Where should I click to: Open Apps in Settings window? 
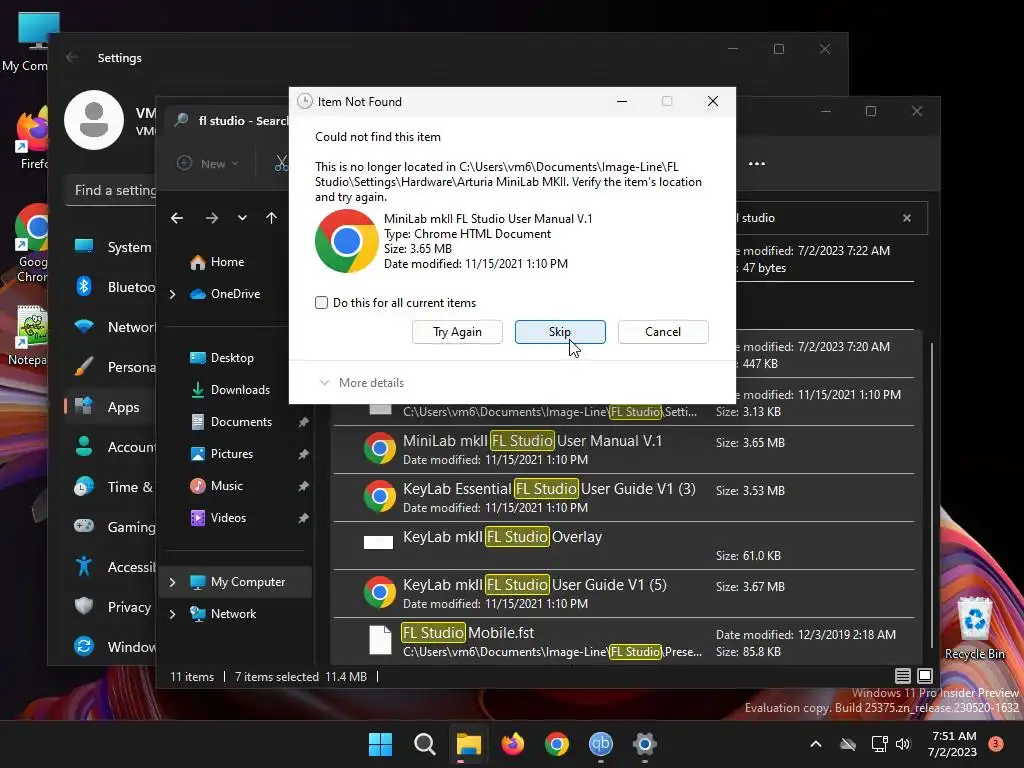[111, 408]
